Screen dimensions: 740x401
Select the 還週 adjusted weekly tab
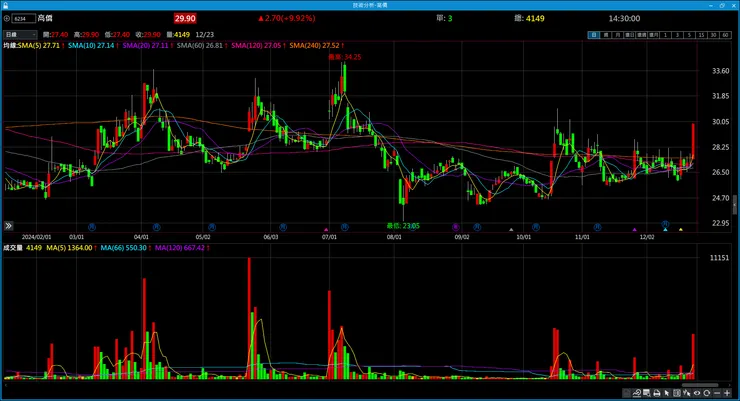[641, 35]
